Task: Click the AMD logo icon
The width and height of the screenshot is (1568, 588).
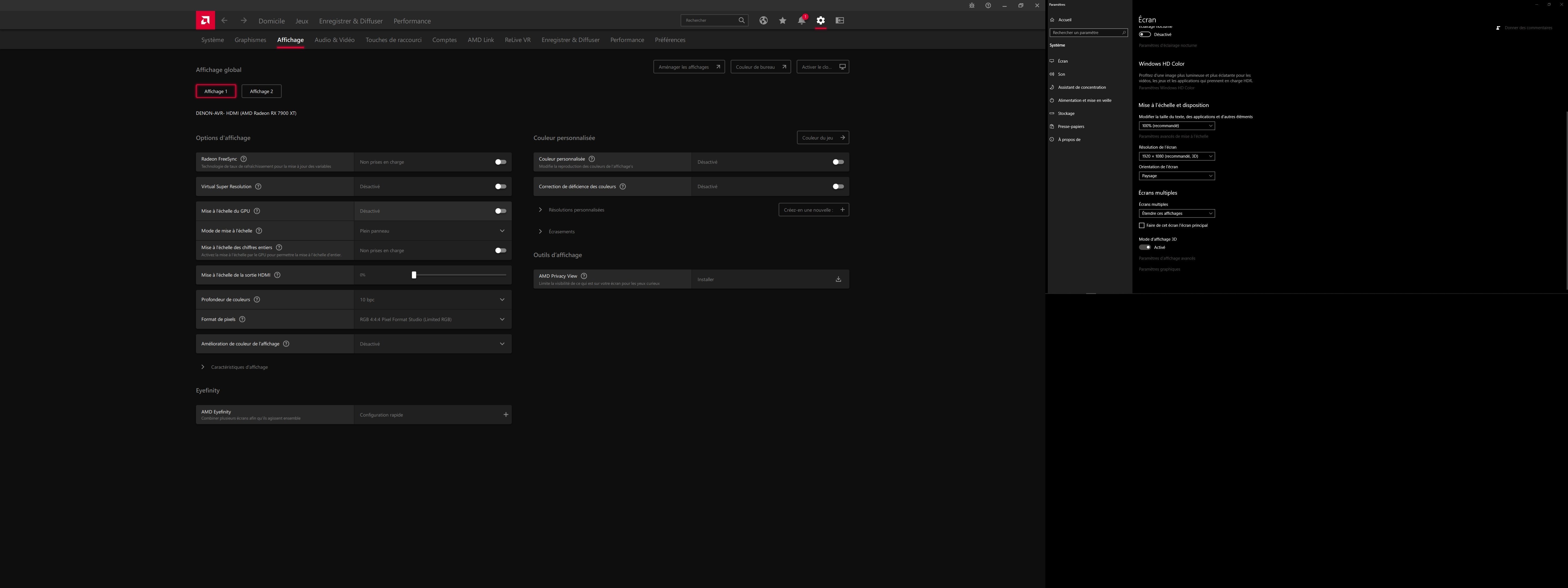Action: click(x=205, y=20)
